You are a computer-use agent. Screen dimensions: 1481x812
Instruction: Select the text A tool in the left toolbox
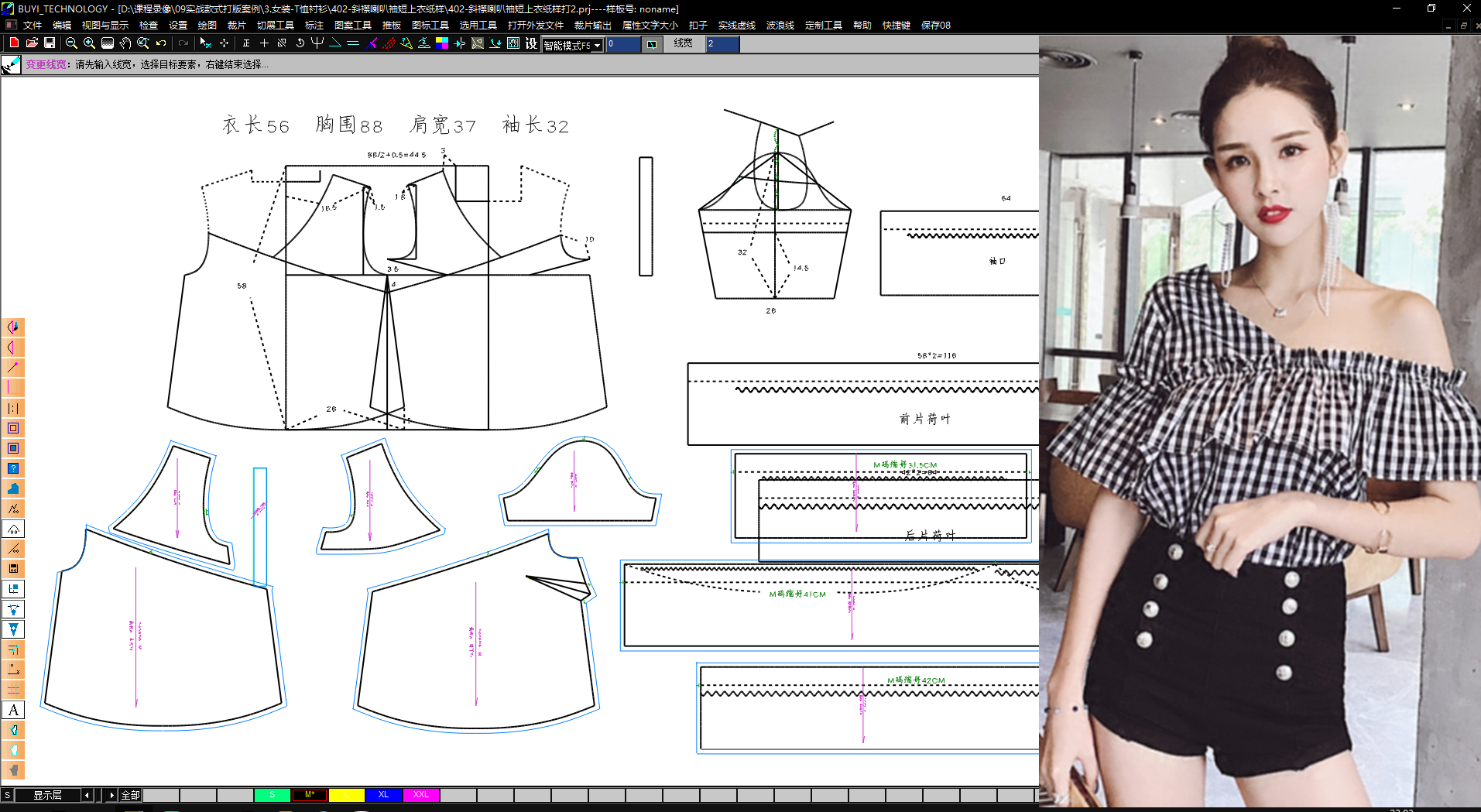click(x=13, y=710)
